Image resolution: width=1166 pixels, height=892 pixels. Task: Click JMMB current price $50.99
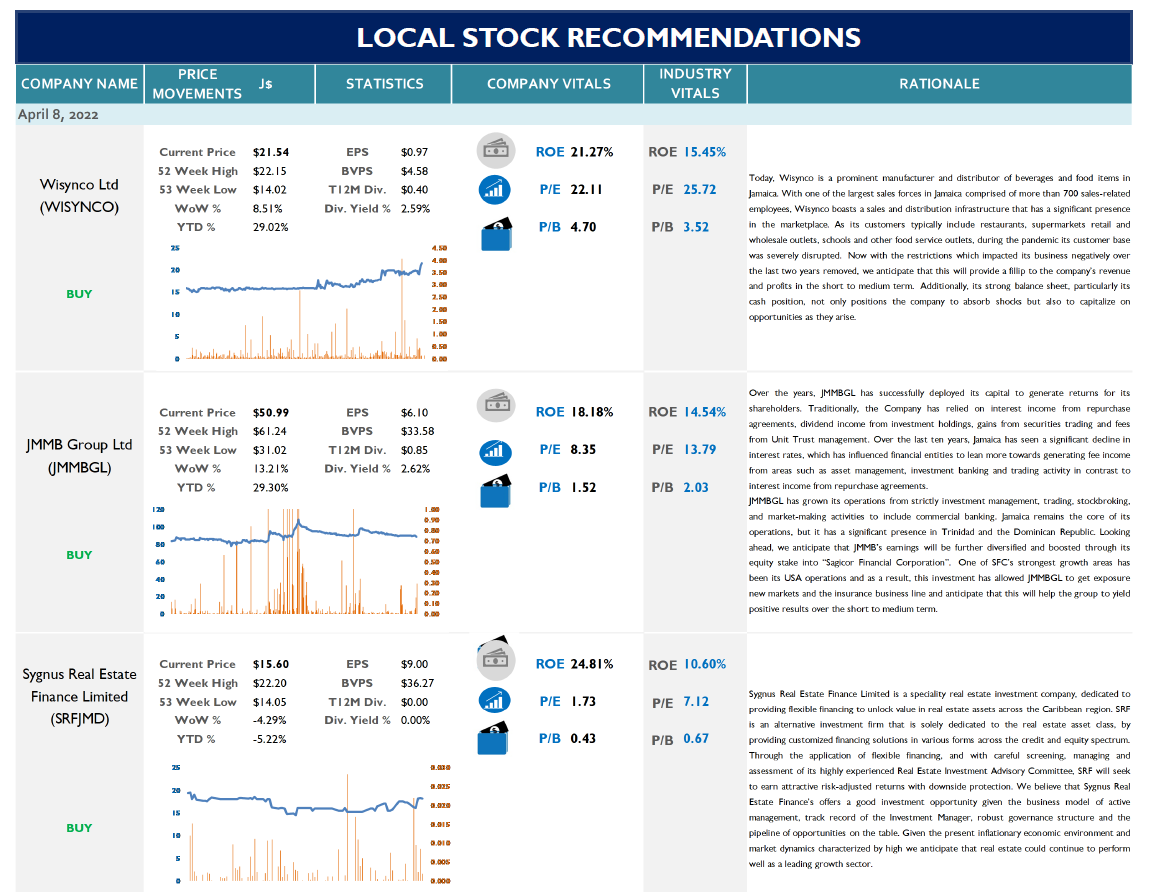click(271, 413)
